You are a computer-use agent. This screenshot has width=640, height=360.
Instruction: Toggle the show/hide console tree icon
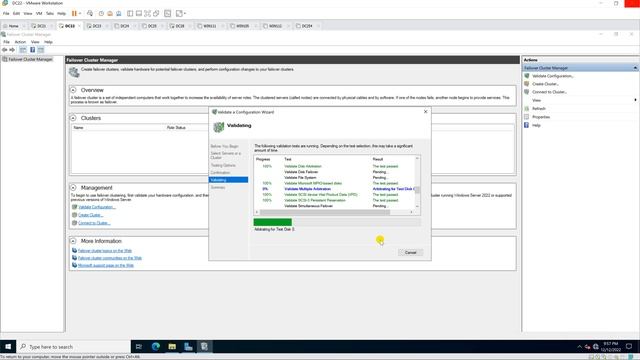[23, 50]
